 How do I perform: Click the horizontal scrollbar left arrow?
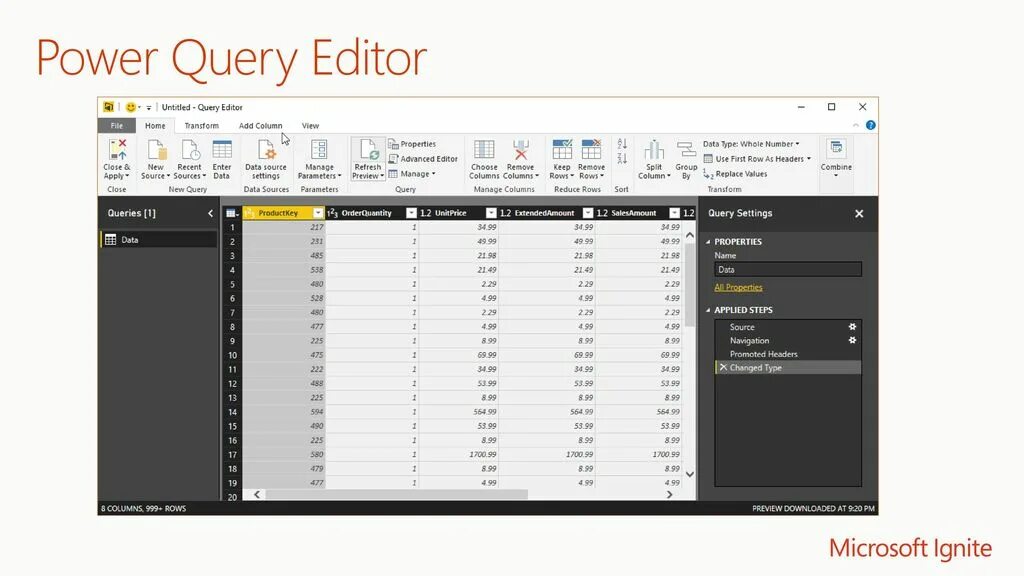257,495
